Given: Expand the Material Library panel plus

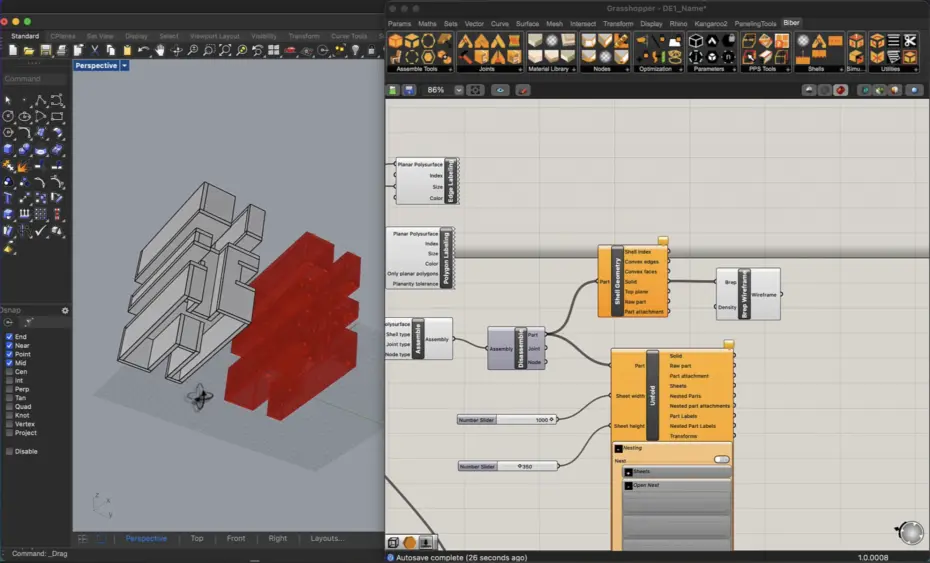Looking at the screenshot, I should coord(574,69).
